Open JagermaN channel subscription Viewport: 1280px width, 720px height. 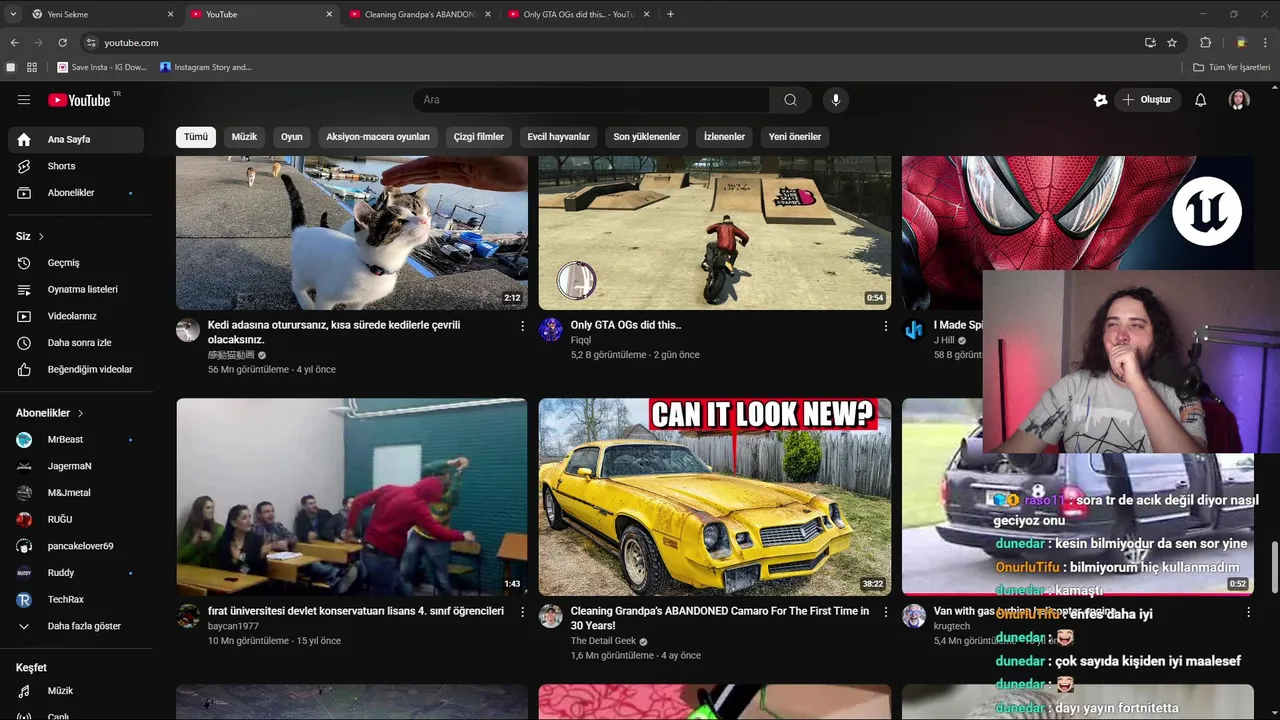[x=76, y=466]
